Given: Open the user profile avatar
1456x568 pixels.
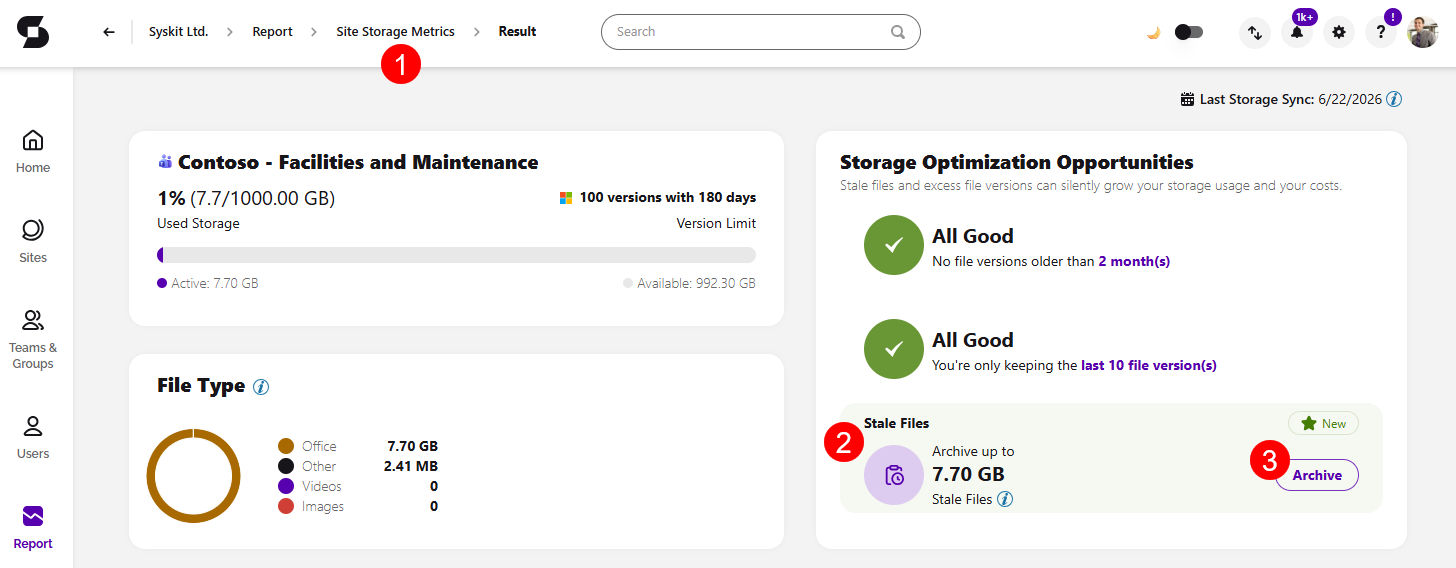Looking at the screenshot, I should pos(1422,32).
